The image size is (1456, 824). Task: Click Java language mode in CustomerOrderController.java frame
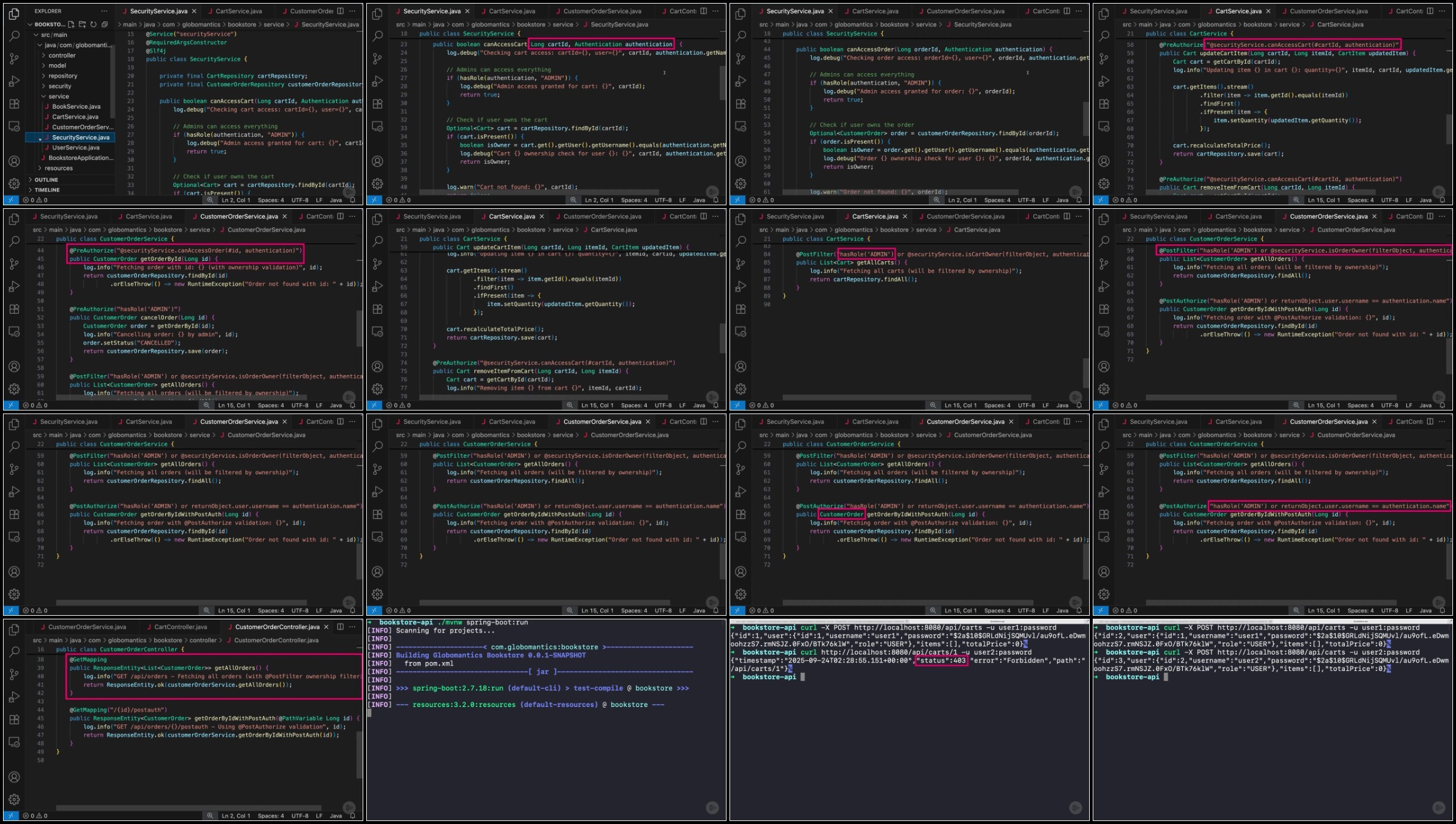pos(336,816)
